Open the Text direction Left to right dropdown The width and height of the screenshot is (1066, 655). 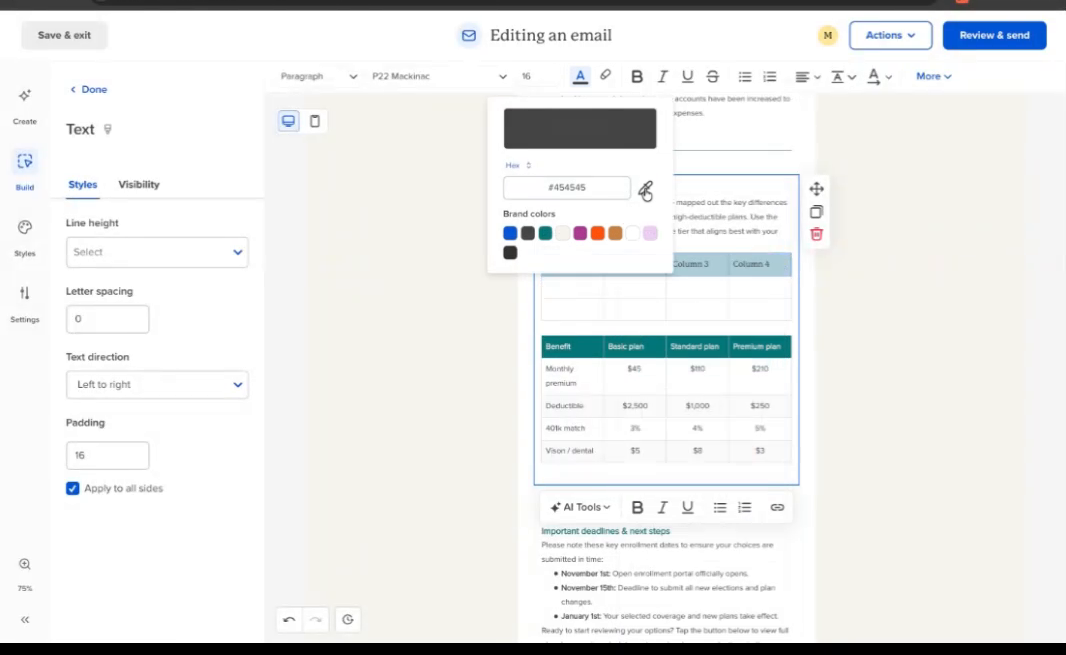[157, 384]
